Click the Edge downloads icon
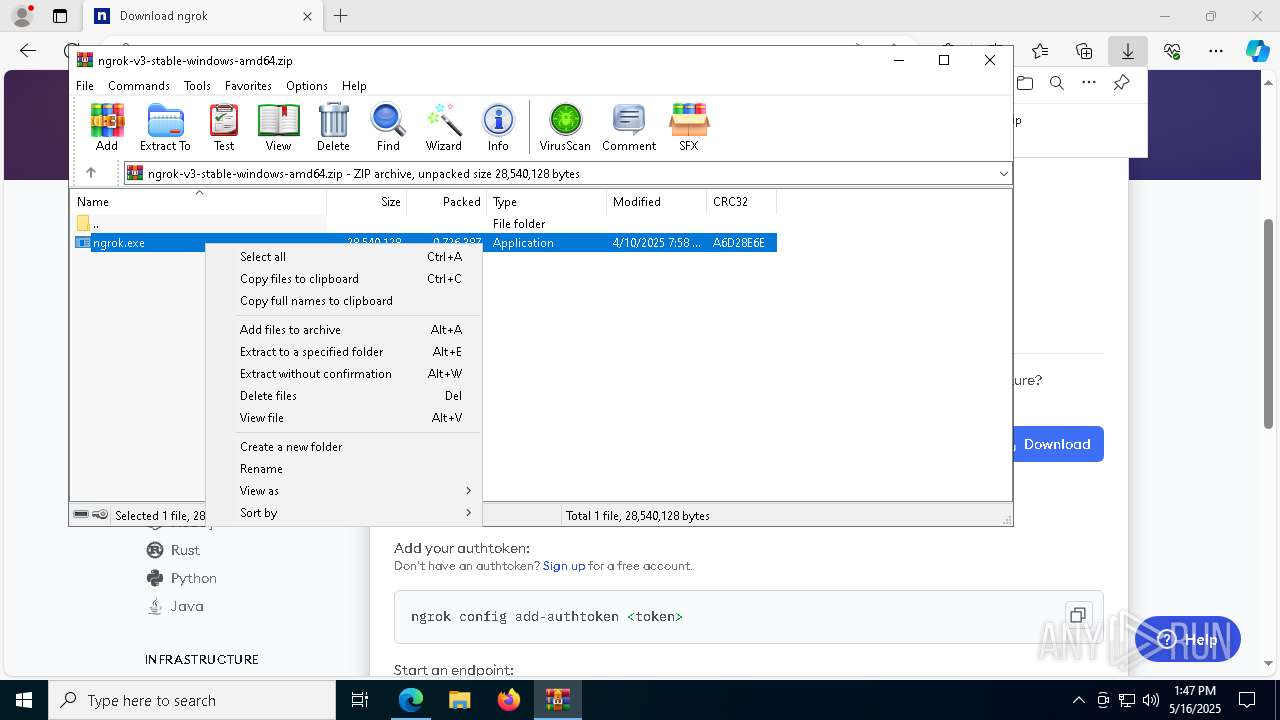Screen dimensions: 1280x720 click(1127, 51)
